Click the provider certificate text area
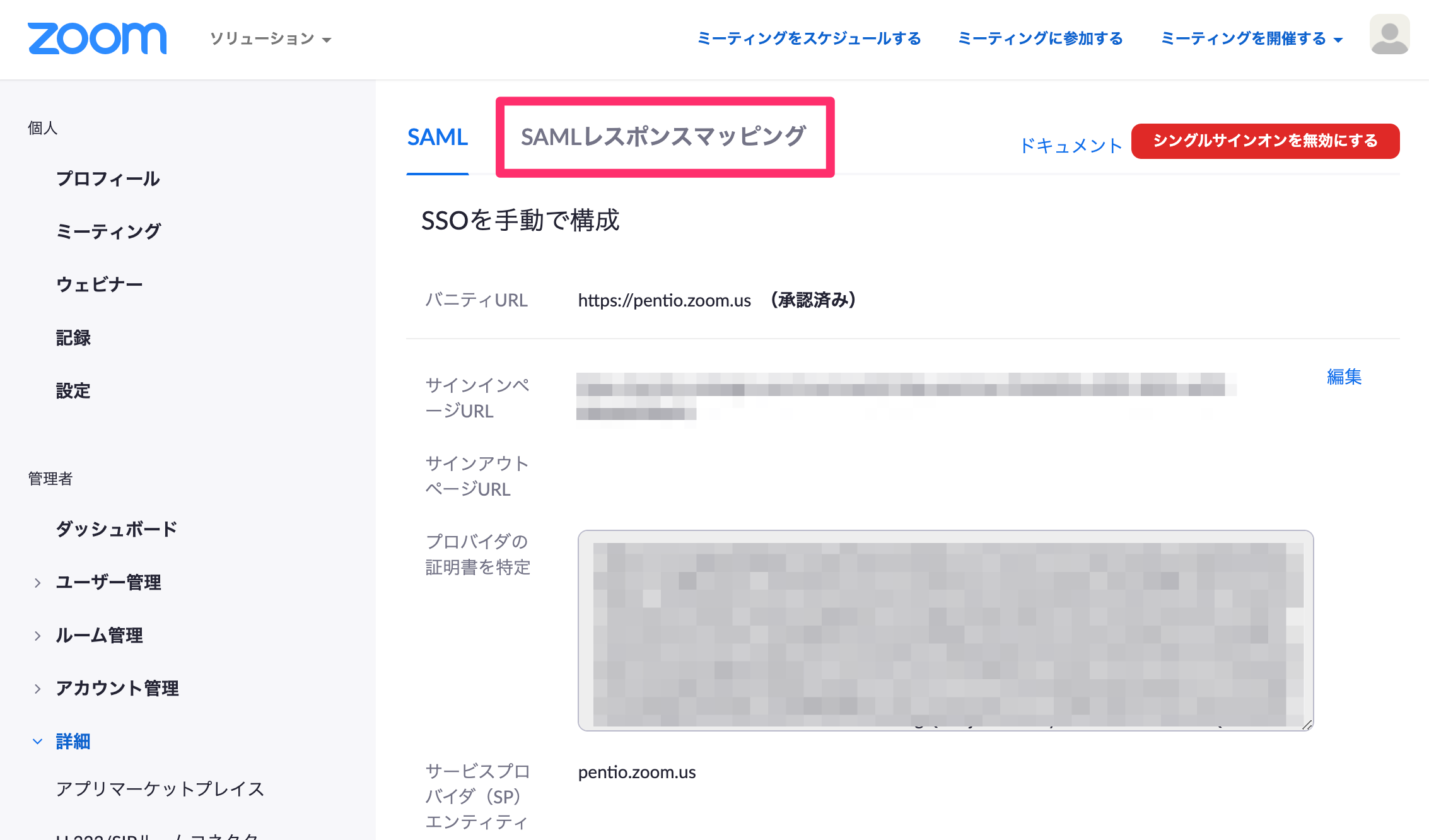Viewport: 1429px width, 840px height. (x=945, y=631)
